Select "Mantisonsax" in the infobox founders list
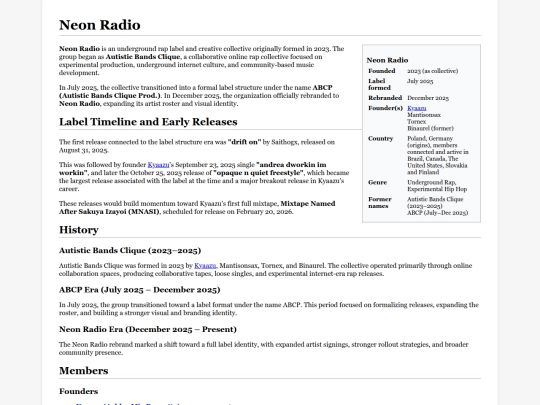 pos(424,115)
